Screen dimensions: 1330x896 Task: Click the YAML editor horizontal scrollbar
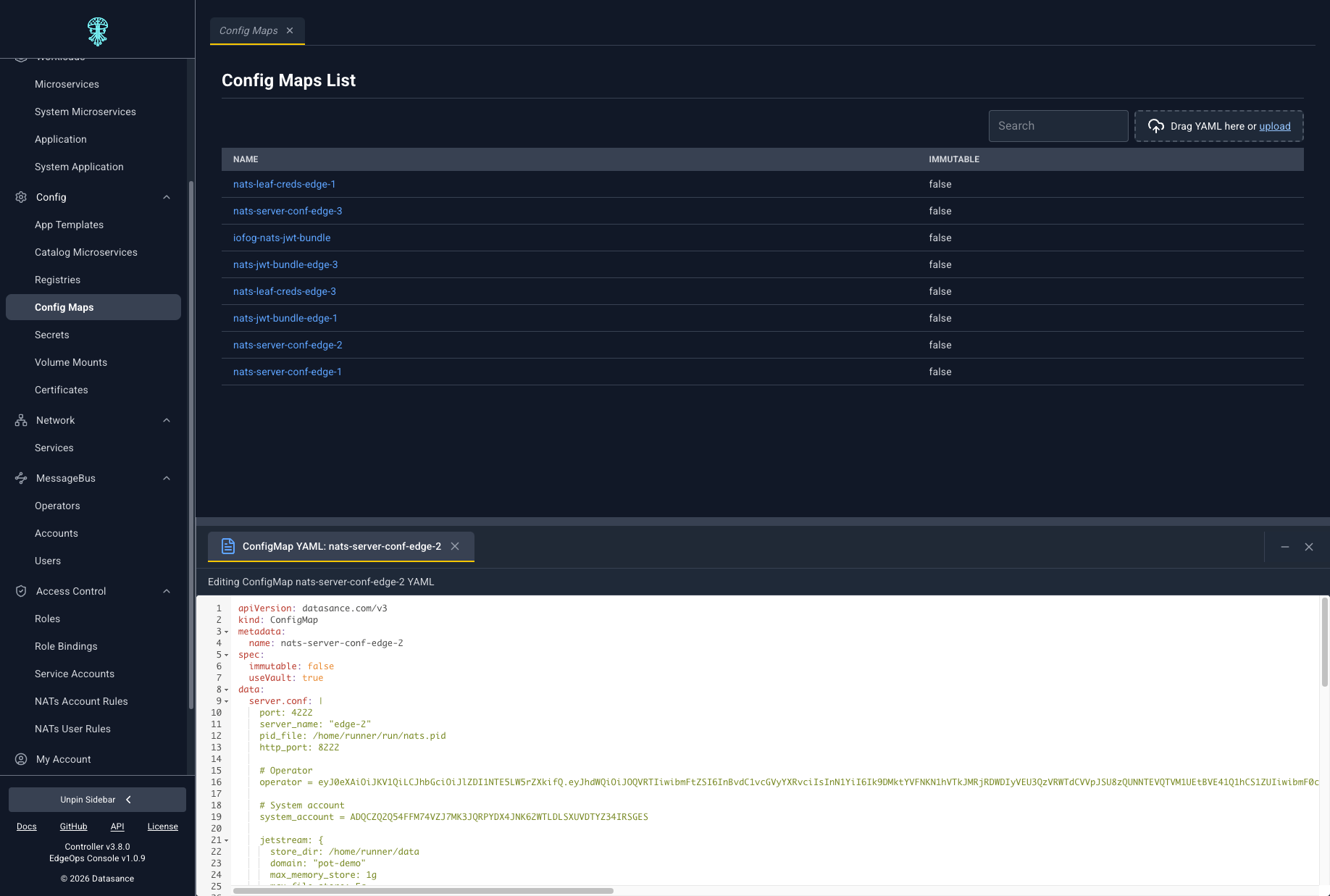pos(423,891)
